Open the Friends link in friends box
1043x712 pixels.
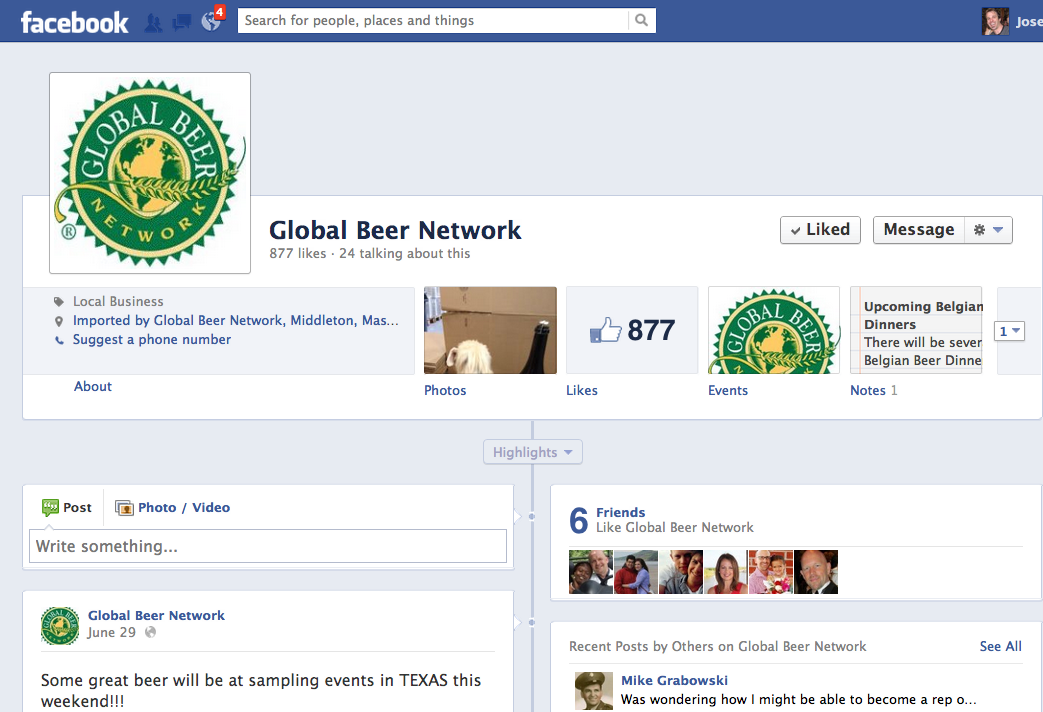click(620, 512)
